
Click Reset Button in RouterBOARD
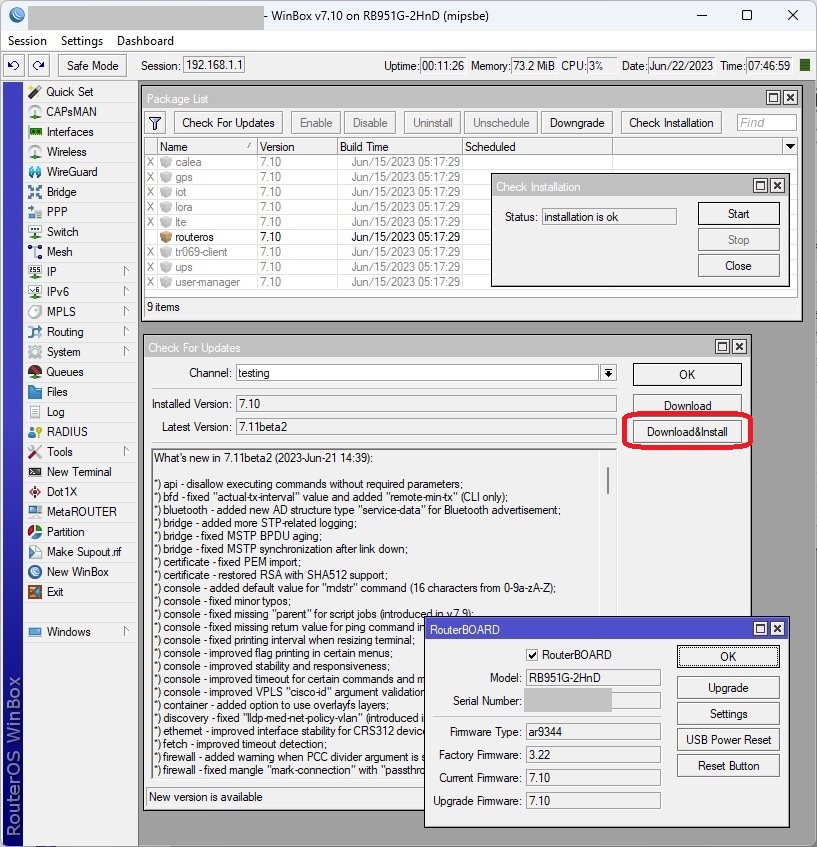728,765
